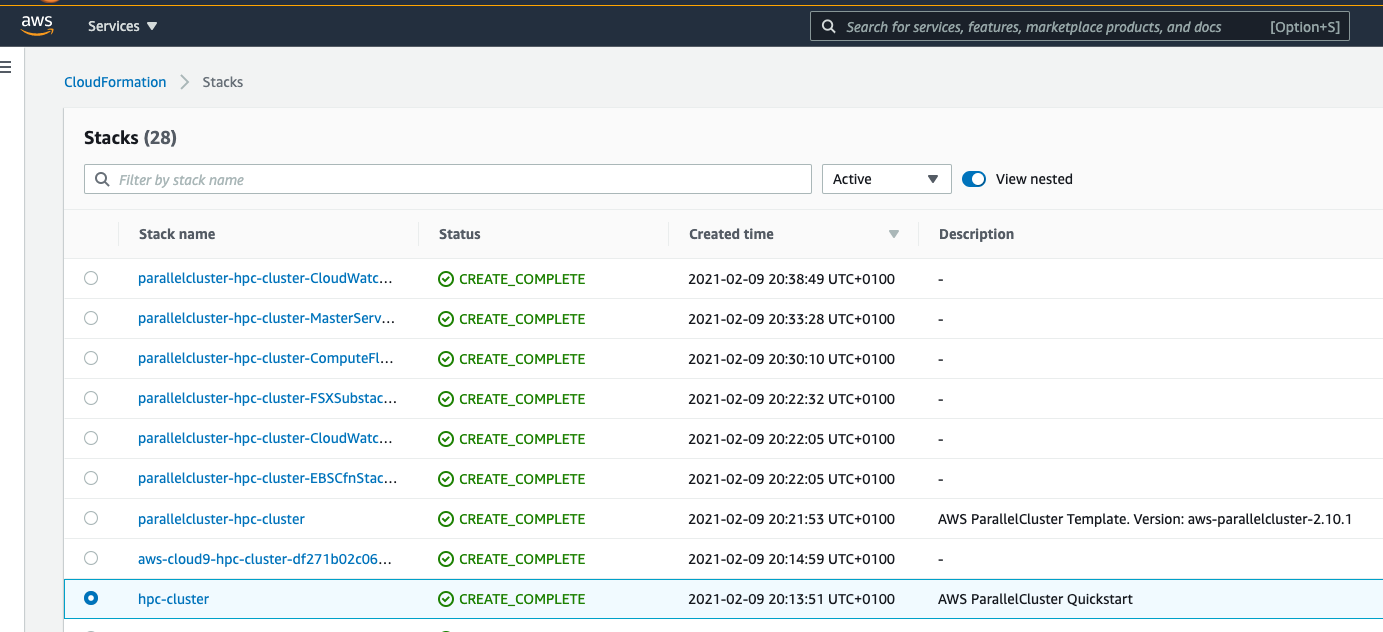1383x632 pixels.
Task: Click the Filter by stack name field
Action: [460, 180]
